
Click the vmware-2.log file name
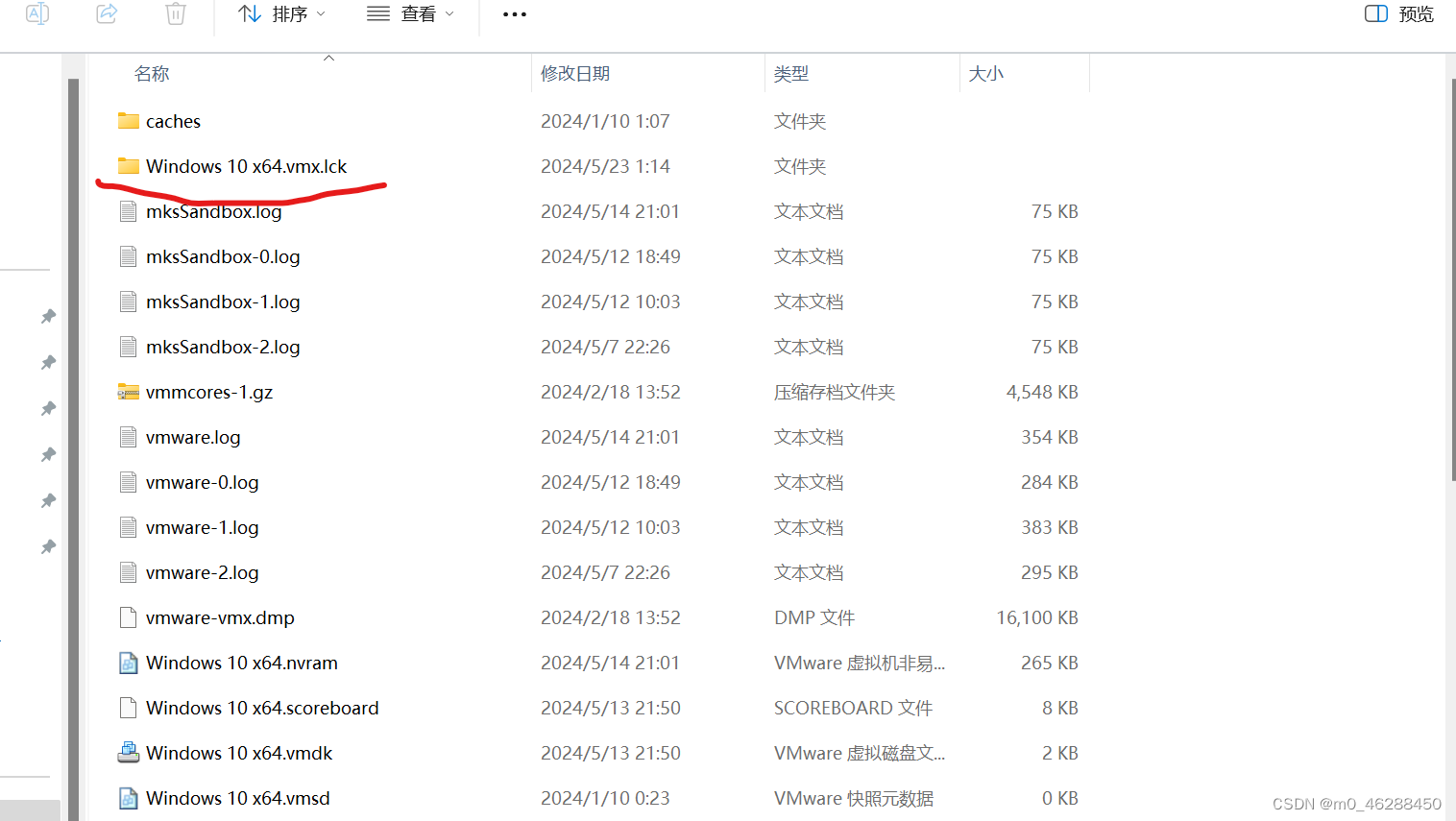[x=203, y=572]
